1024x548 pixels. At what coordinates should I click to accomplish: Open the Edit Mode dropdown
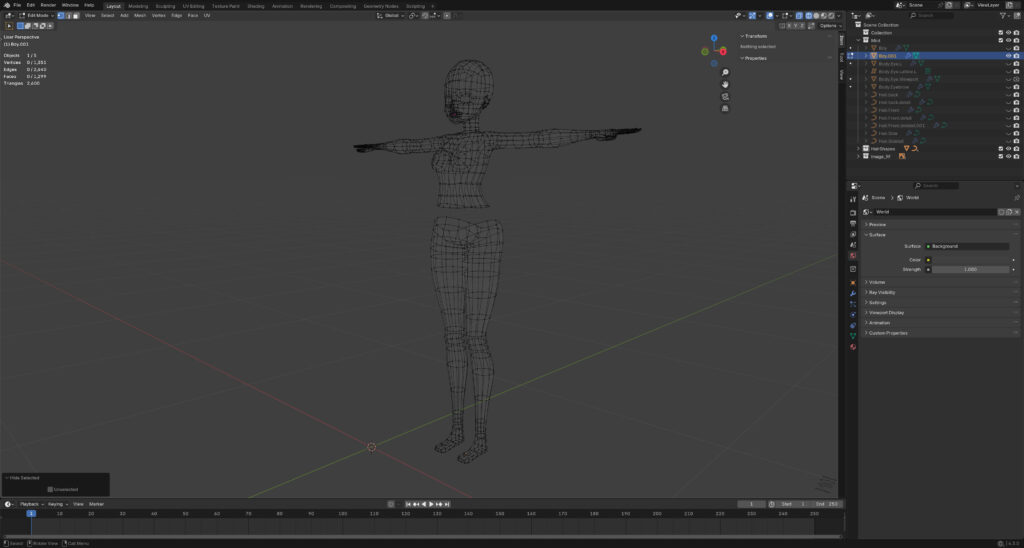tap(37, 15)
